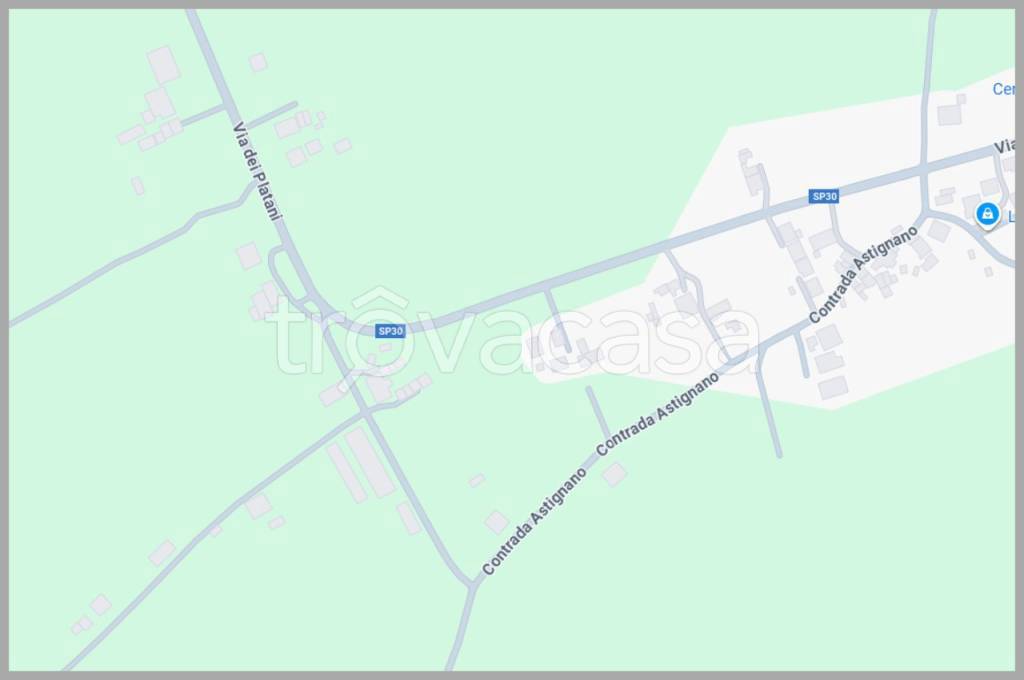Click the partial 'L' label beside the shopping marker
Viewport: 1024px width, 680px height.
[x=1011, y=217]
